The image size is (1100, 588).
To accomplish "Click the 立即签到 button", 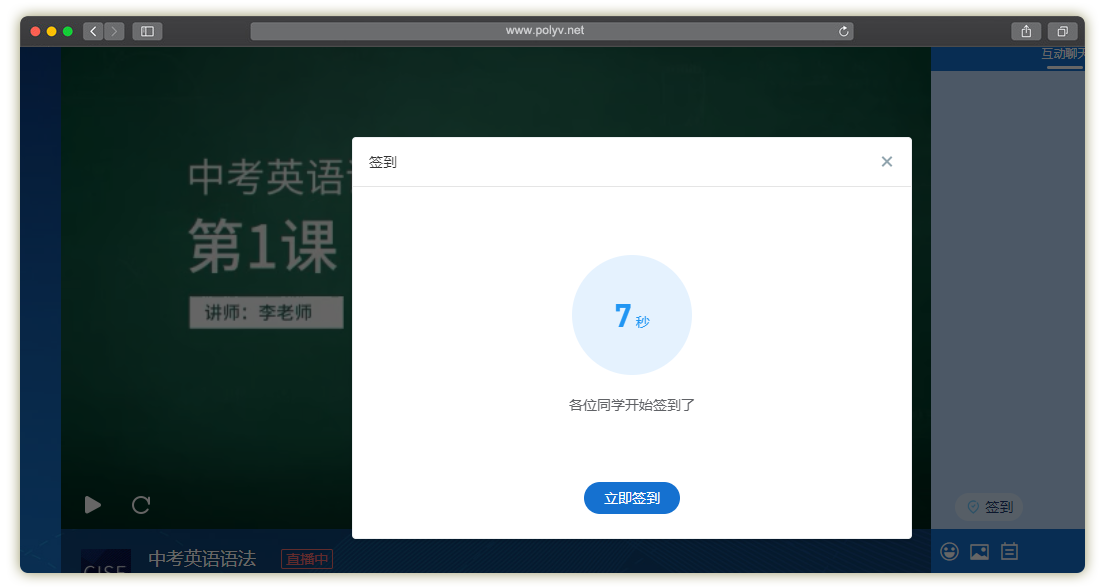I will 631,498.
